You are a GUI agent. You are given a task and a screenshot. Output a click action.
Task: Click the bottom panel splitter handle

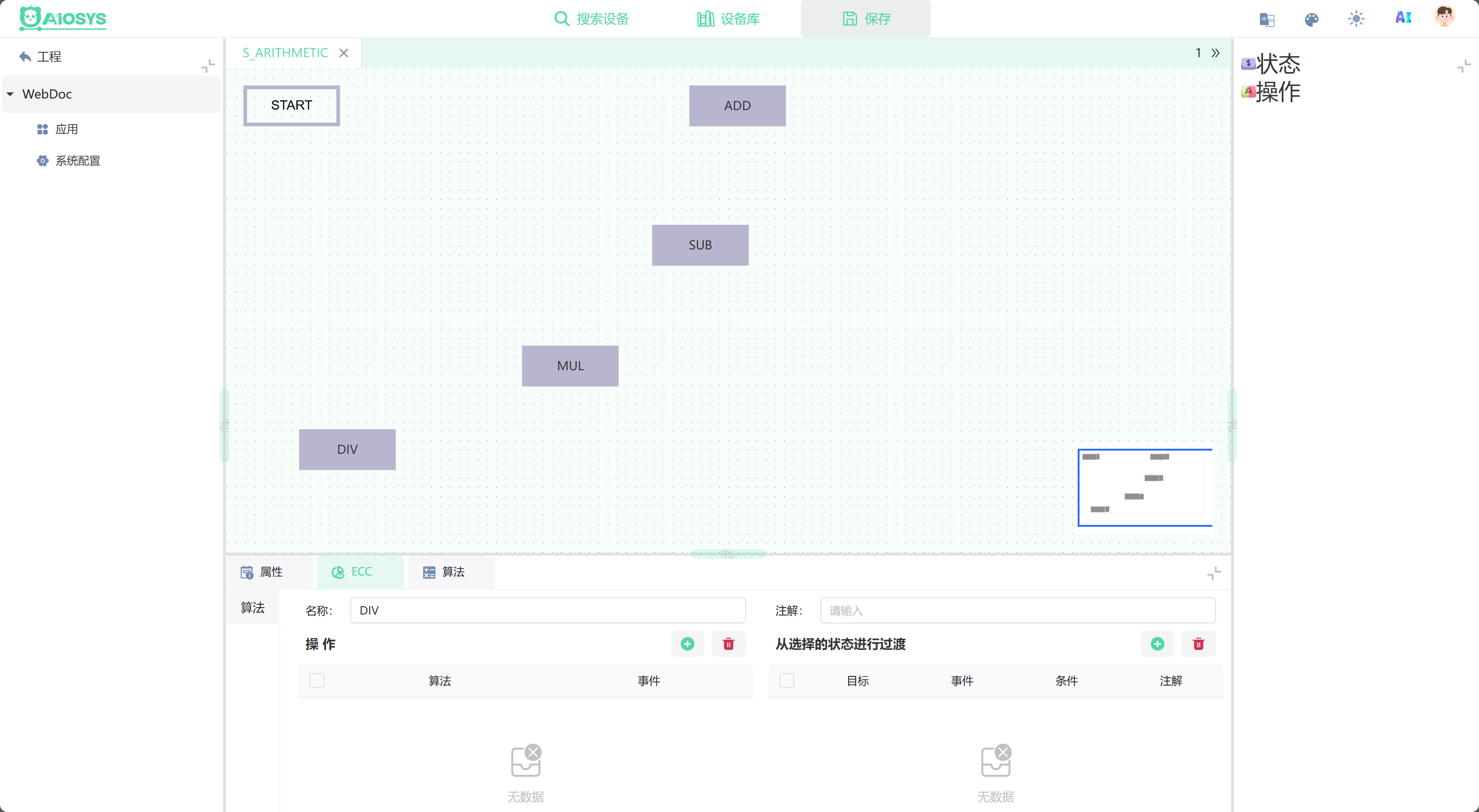728,554
